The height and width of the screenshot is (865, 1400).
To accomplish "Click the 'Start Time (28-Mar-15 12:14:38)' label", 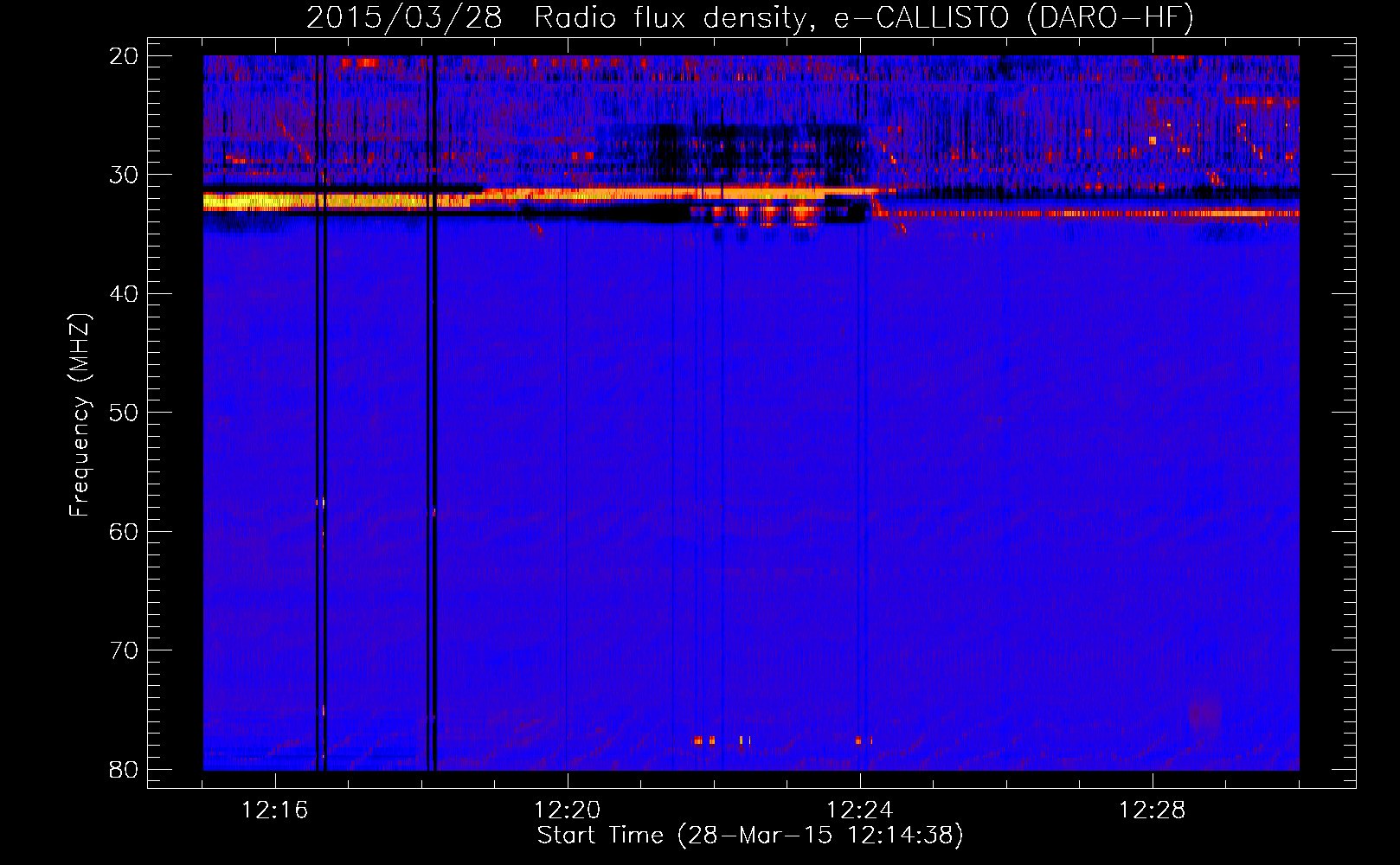I will (750, 836).
